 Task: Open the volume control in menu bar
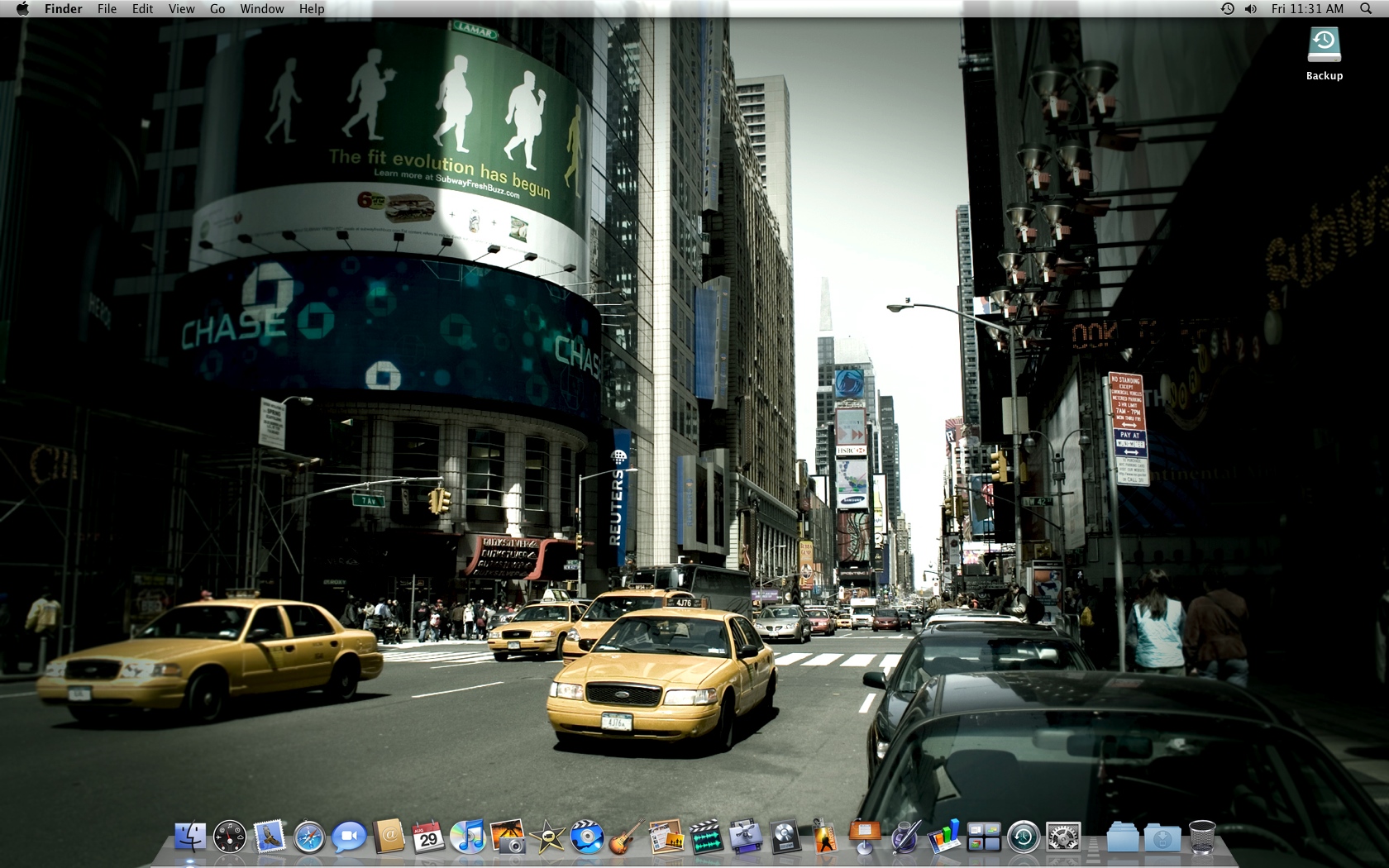point(1251,8)
